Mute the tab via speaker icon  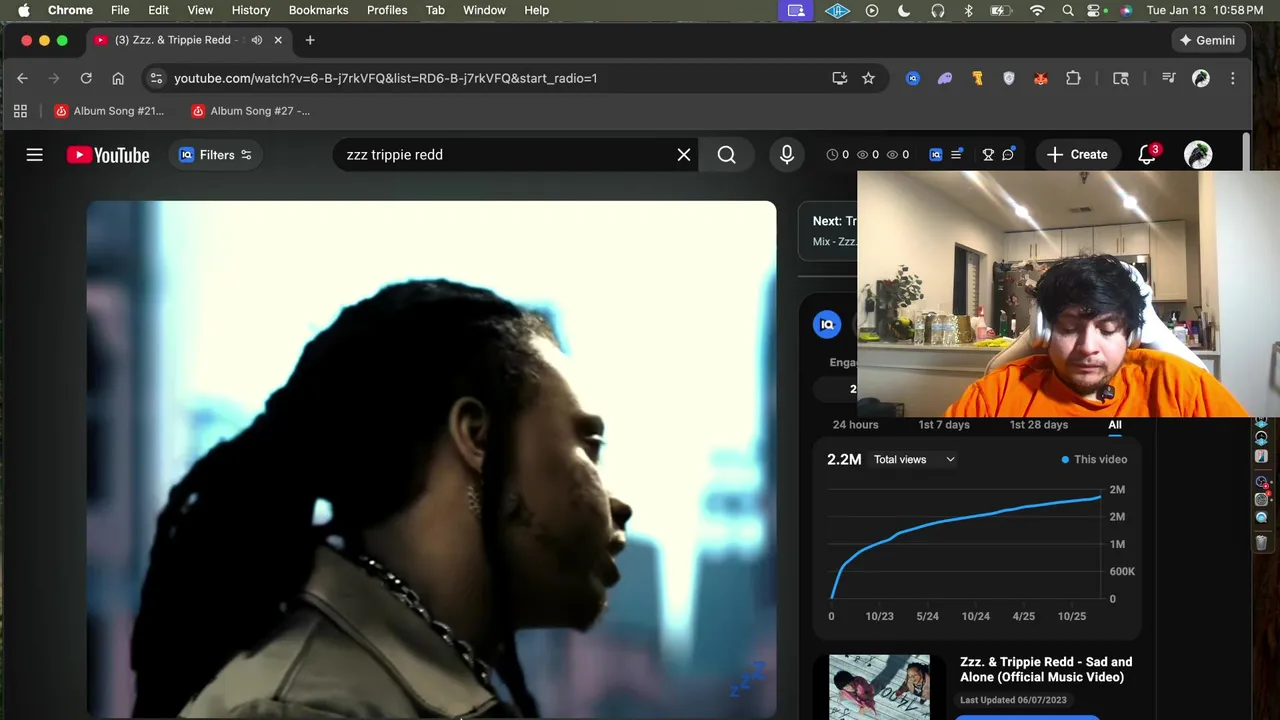point(257,40)
